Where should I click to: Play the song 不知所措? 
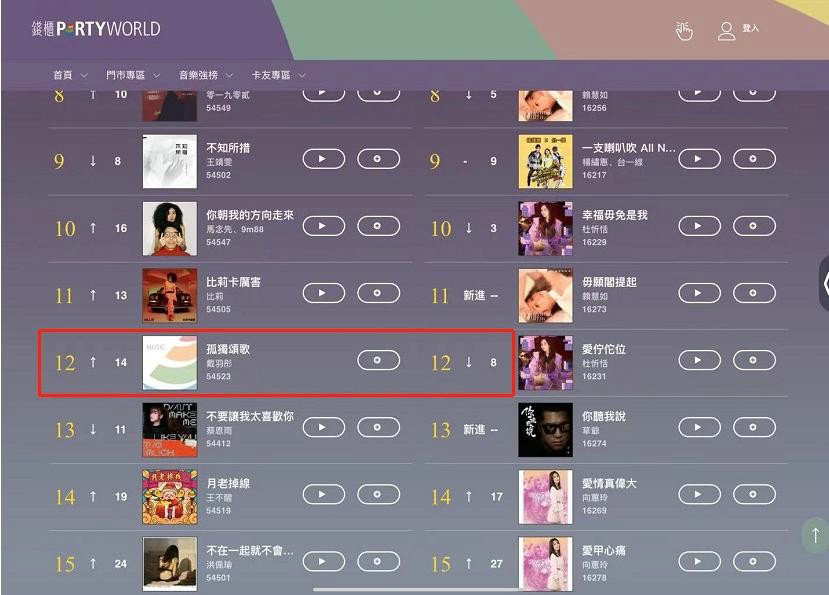tap(324, 159)
